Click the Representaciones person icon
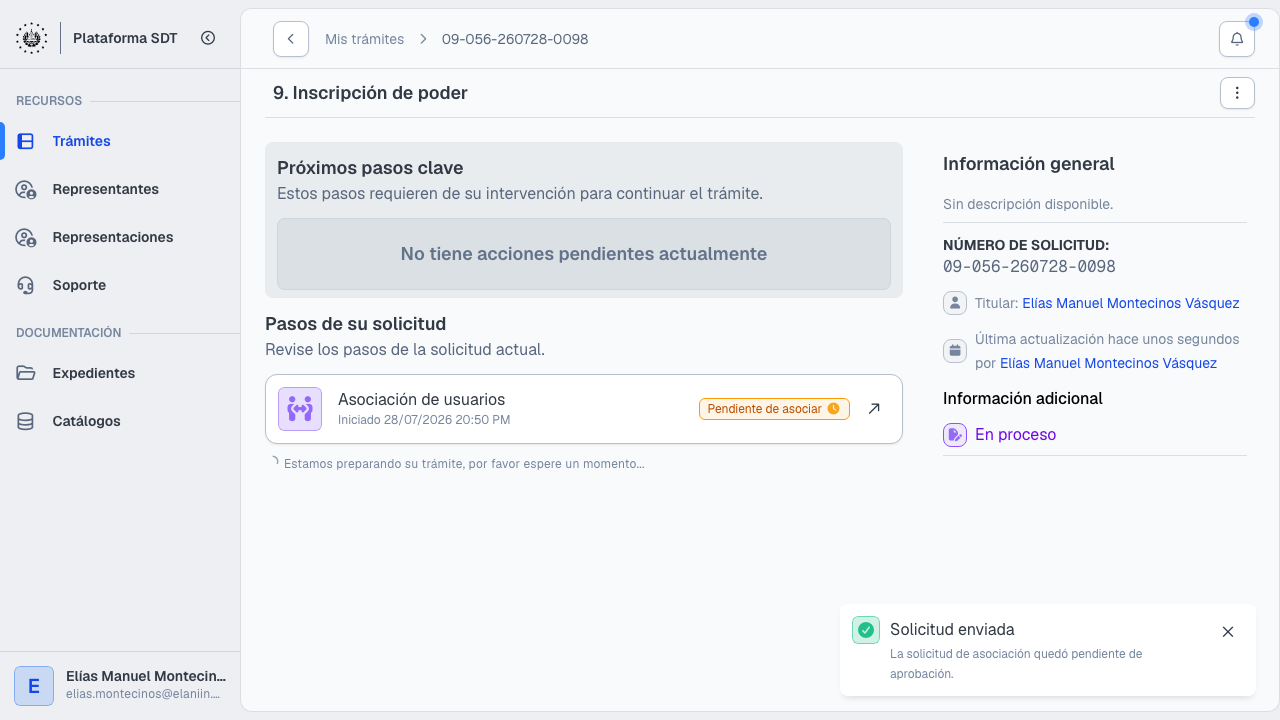The height and width of the screenshot is (720, 1280). tap(26, 237)
